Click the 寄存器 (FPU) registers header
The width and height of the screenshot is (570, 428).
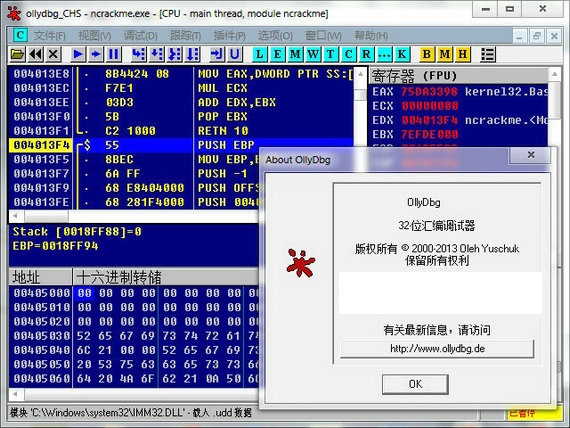[x=459, y=76]
